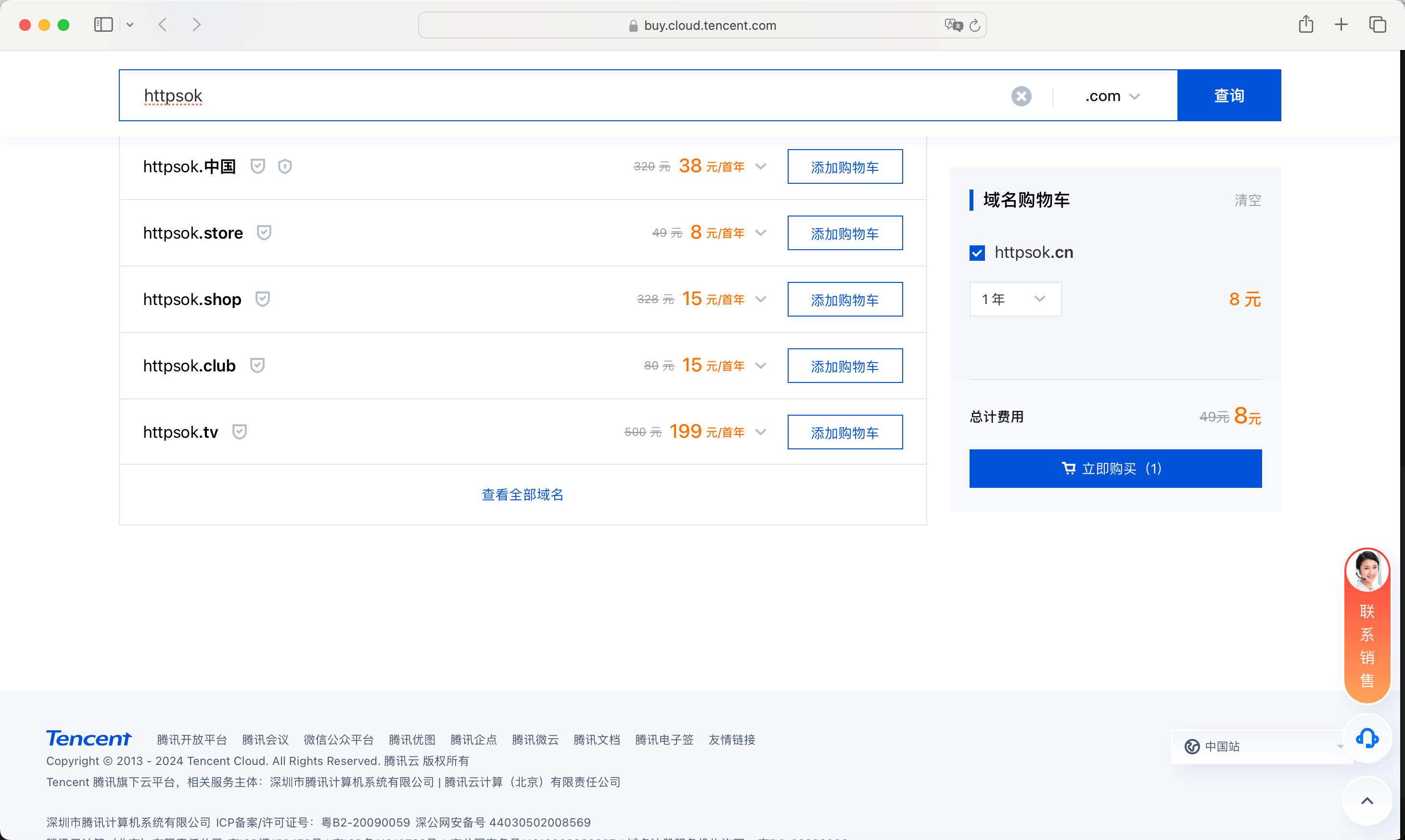Screen dimensions: 1405x840
Task: Click the 查询 search button
Action: 1228,95
